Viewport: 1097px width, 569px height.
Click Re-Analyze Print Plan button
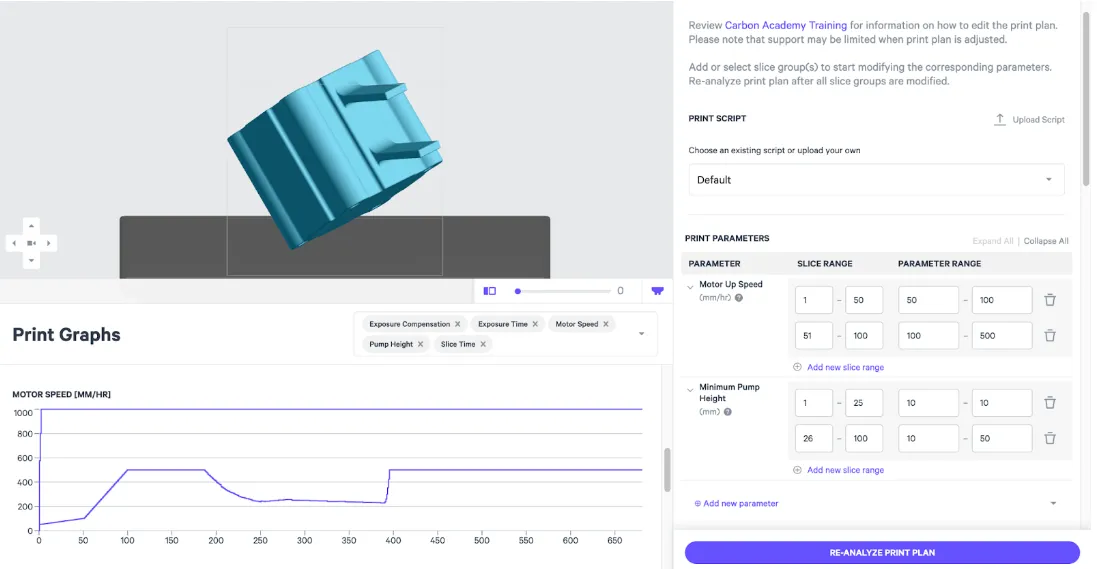882,552
